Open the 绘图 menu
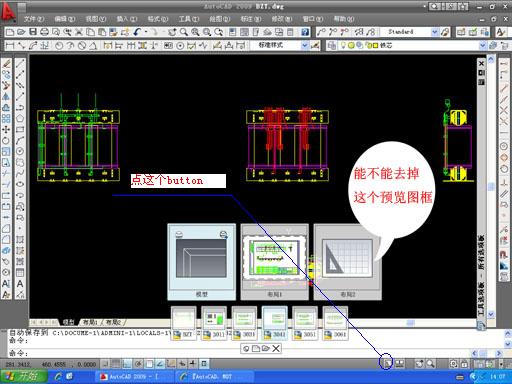This screenshot has height=384, width=512. (220, 19)
